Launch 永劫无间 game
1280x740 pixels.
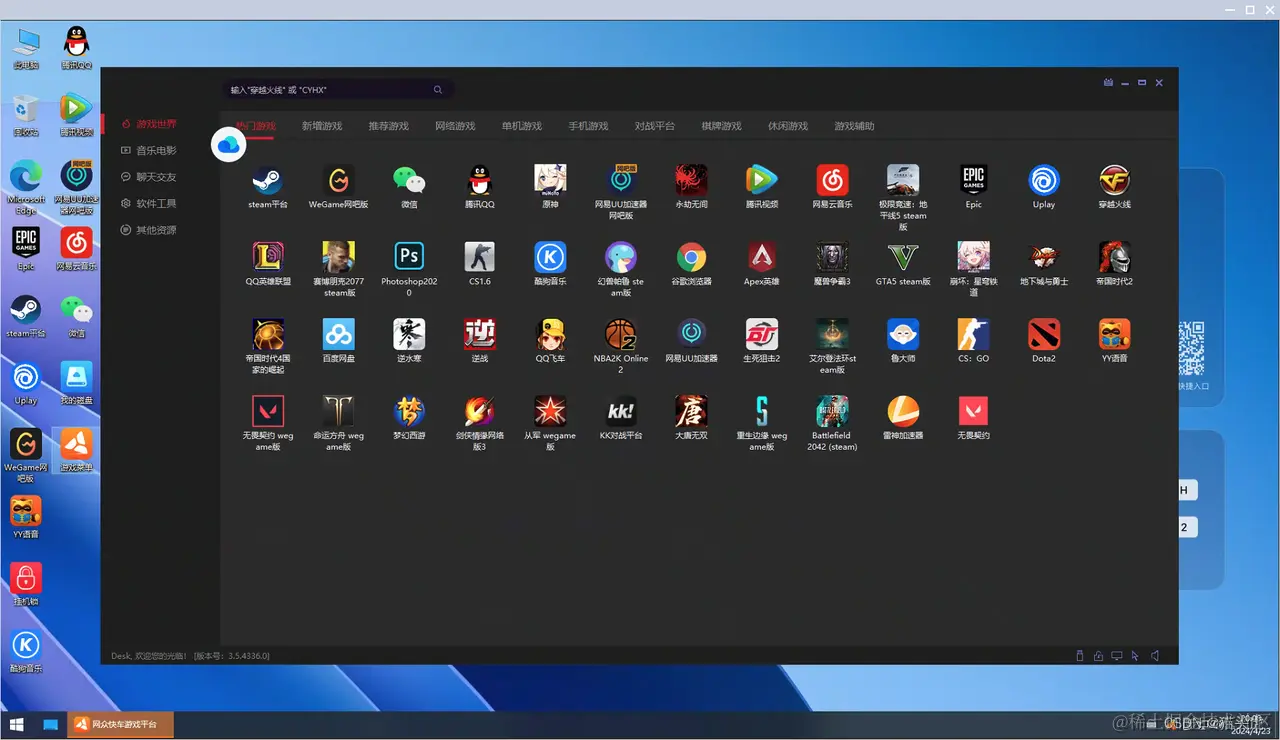pos(691,181)
